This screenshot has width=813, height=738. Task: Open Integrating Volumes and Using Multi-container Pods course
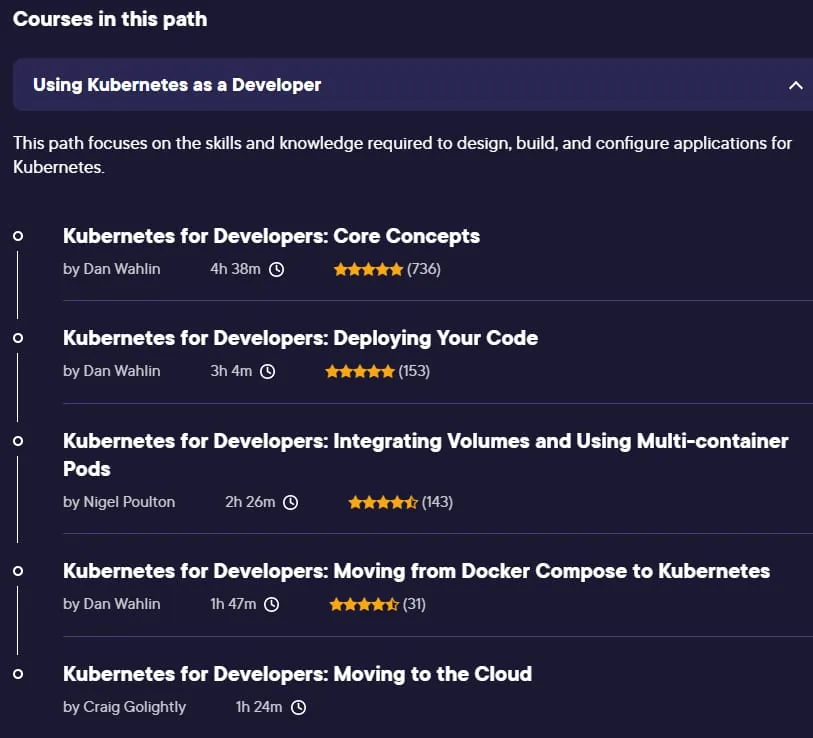(x=425, y=455)
